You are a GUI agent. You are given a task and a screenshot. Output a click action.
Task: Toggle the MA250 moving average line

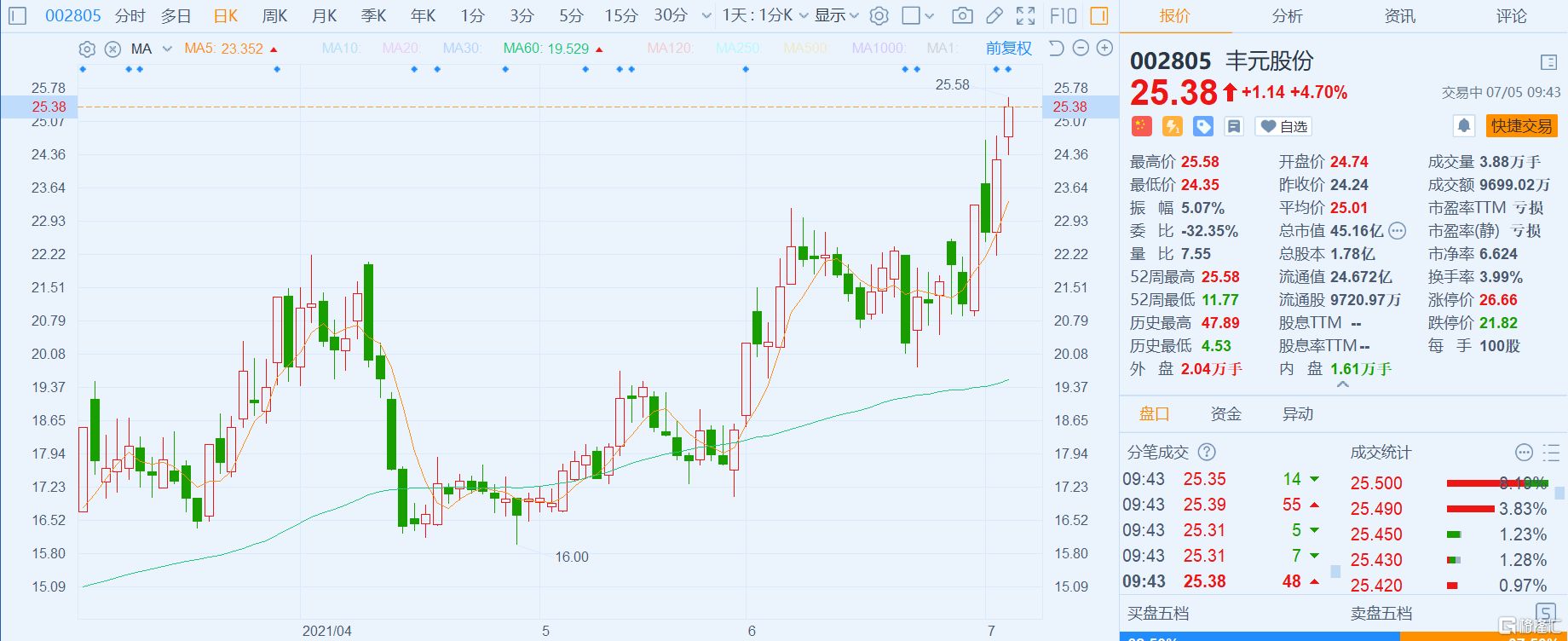[x=738, y=49]
